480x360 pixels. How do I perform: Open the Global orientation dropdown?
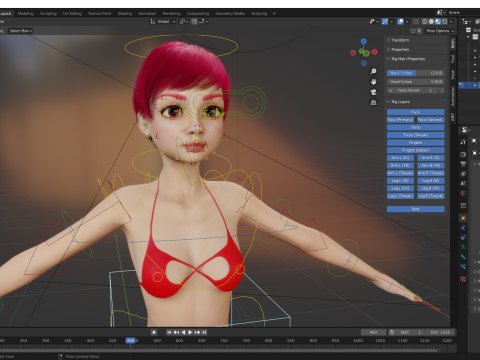163,21
